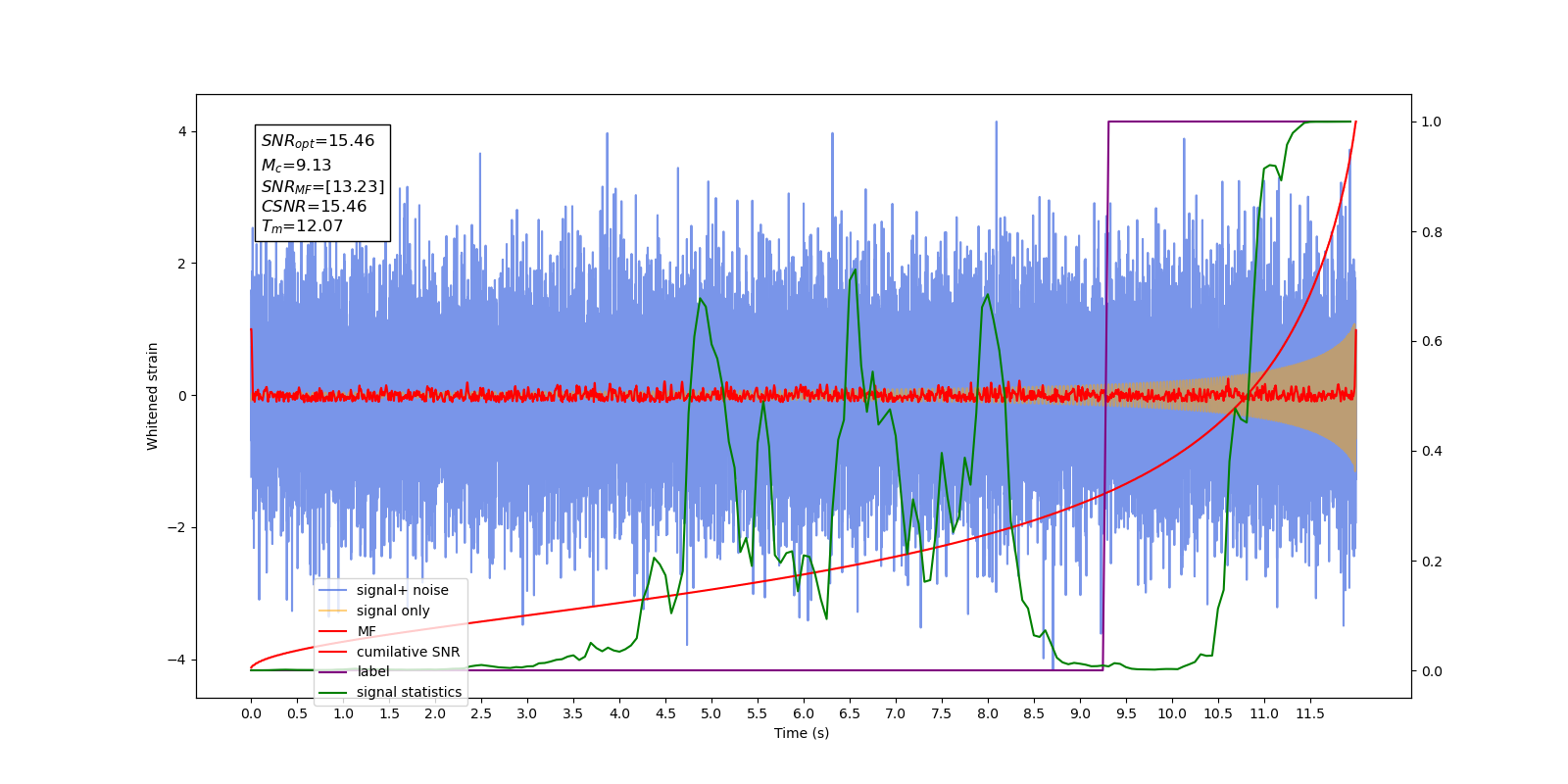The image size is (1568, 784).
Task: Click the 4 tick on the left axis
Action: click(x=181, y=132)
